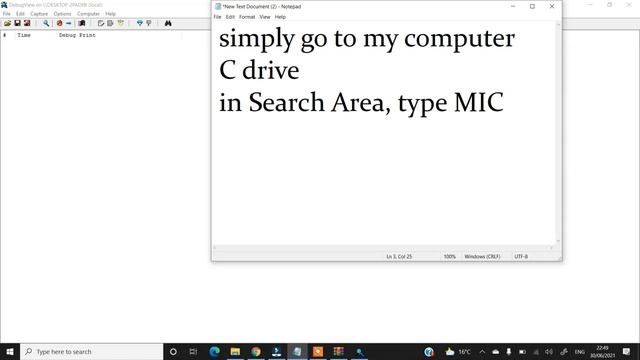
Task: Click "Windows (CRLF)" in Notepad status bar
Action: [482, 257]
